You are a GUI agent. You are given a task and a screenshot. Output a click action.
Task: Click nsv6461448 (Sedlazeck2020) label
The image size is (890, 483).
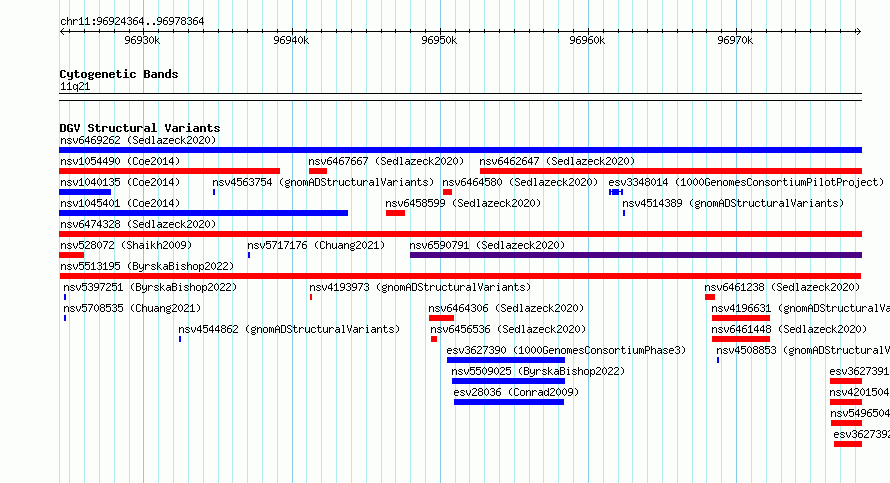coord(789,329)
